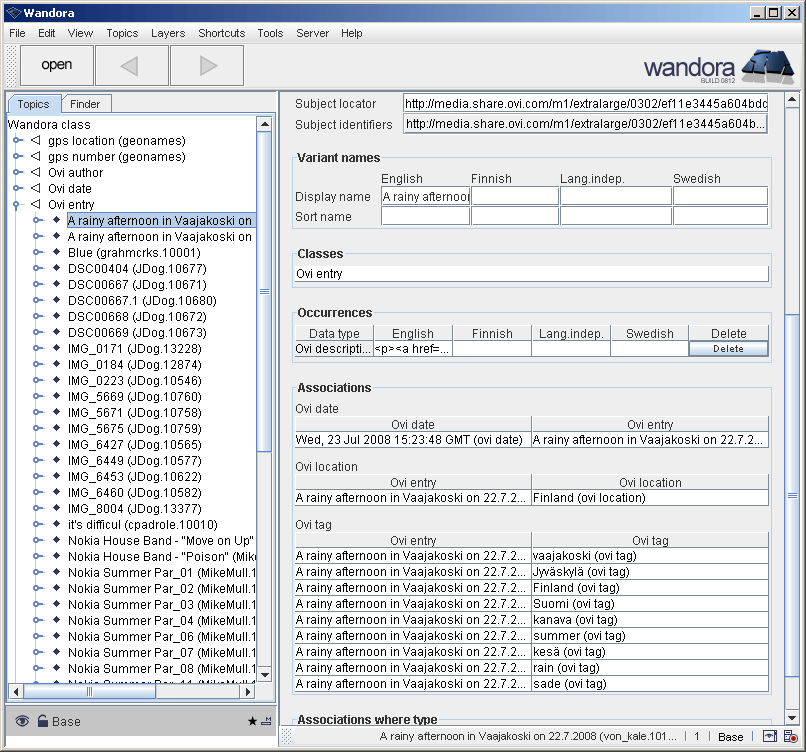Image resolution: width=806 pixels, height=752 pixels.
Task: Navigate back using the left arrow icon
Action: pyautogui.click(x=131, y=64)
